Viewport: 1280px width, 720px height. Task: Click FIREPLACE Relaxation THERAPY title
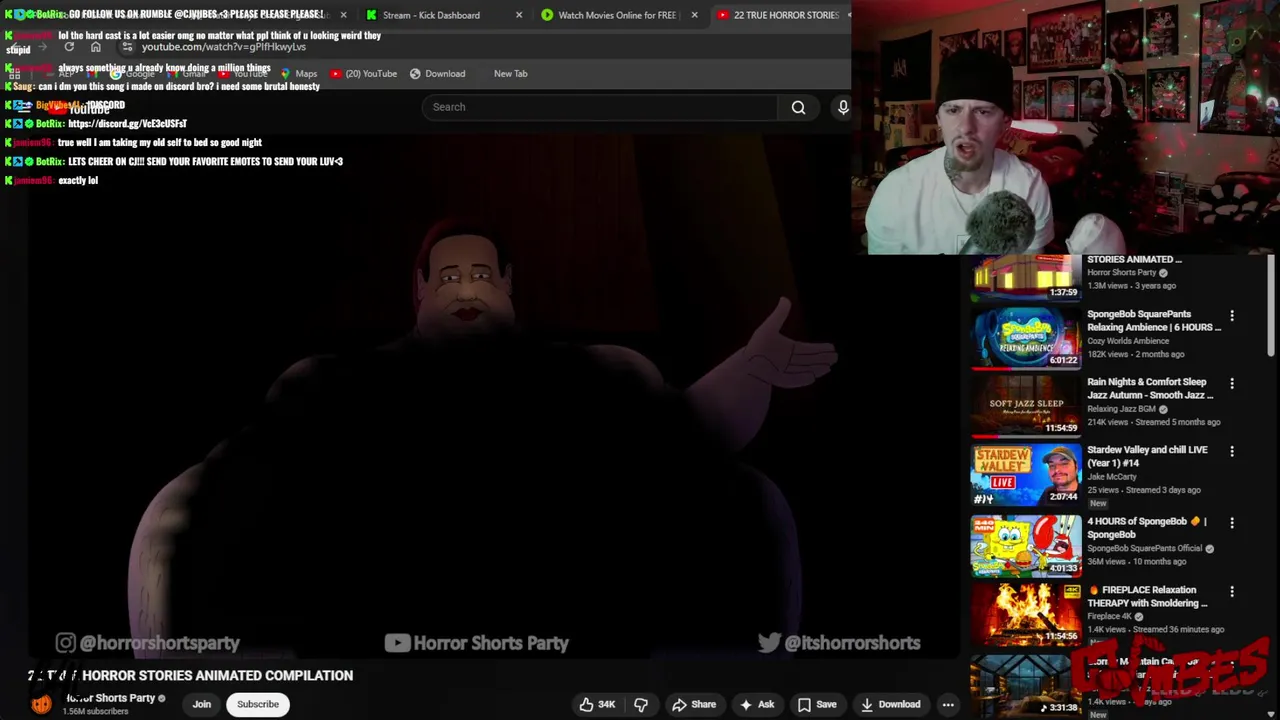click(1148, 596)
